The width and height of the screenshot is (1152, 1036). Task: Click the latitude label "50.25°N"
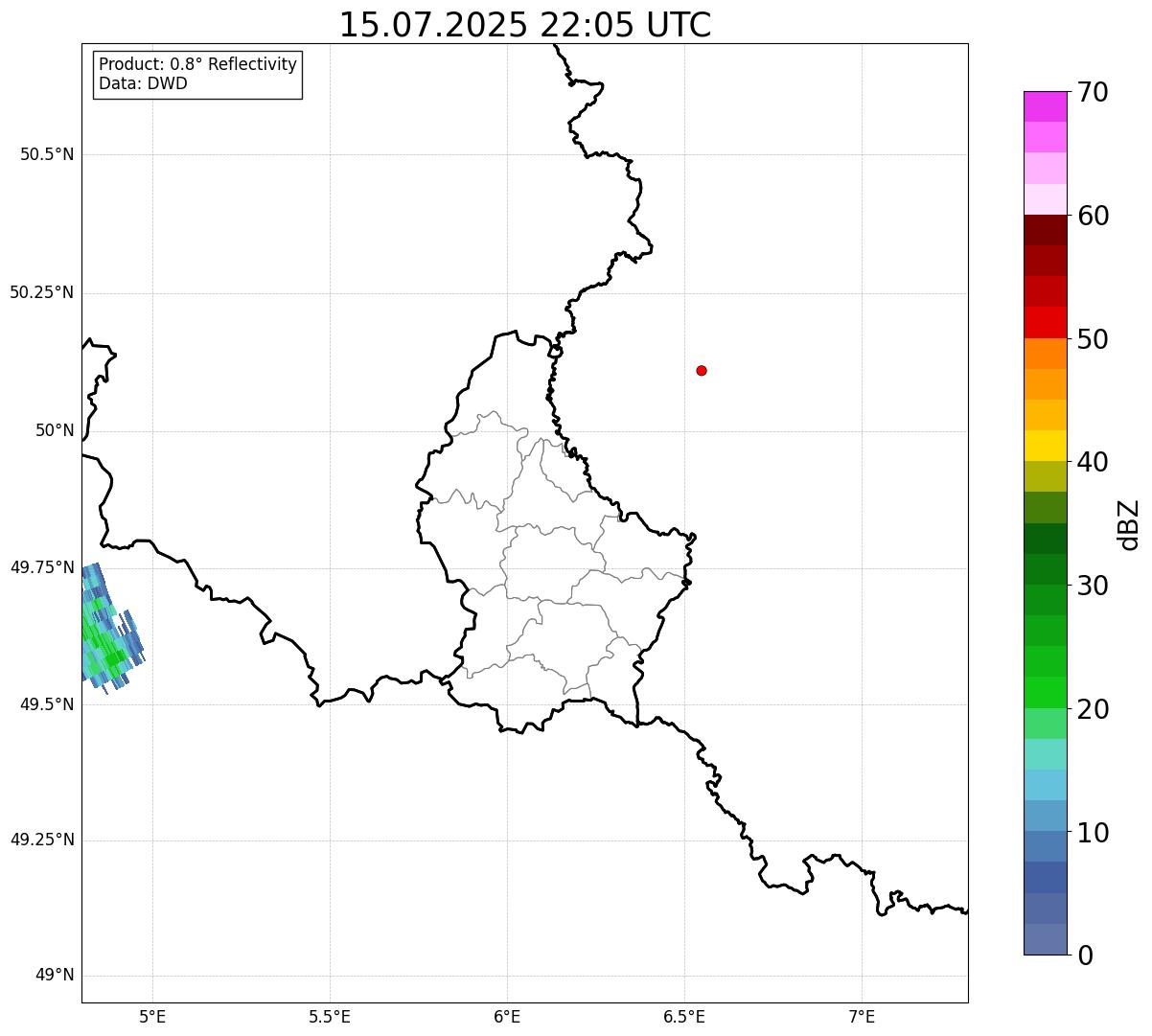point(41,292)
